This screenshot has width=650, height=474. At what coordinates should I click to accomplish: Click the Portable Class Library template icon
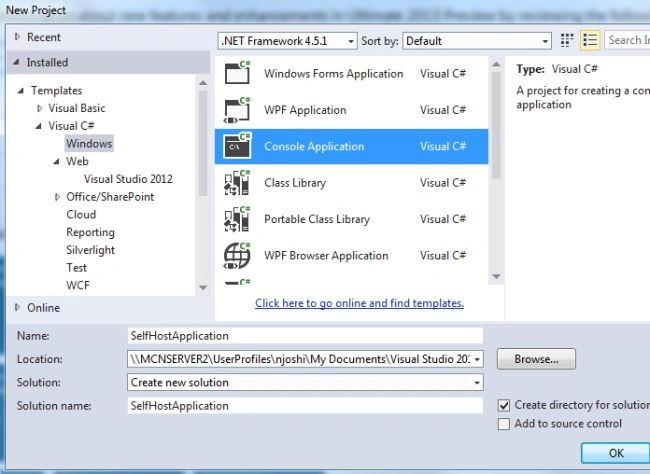tap(237, 219)
